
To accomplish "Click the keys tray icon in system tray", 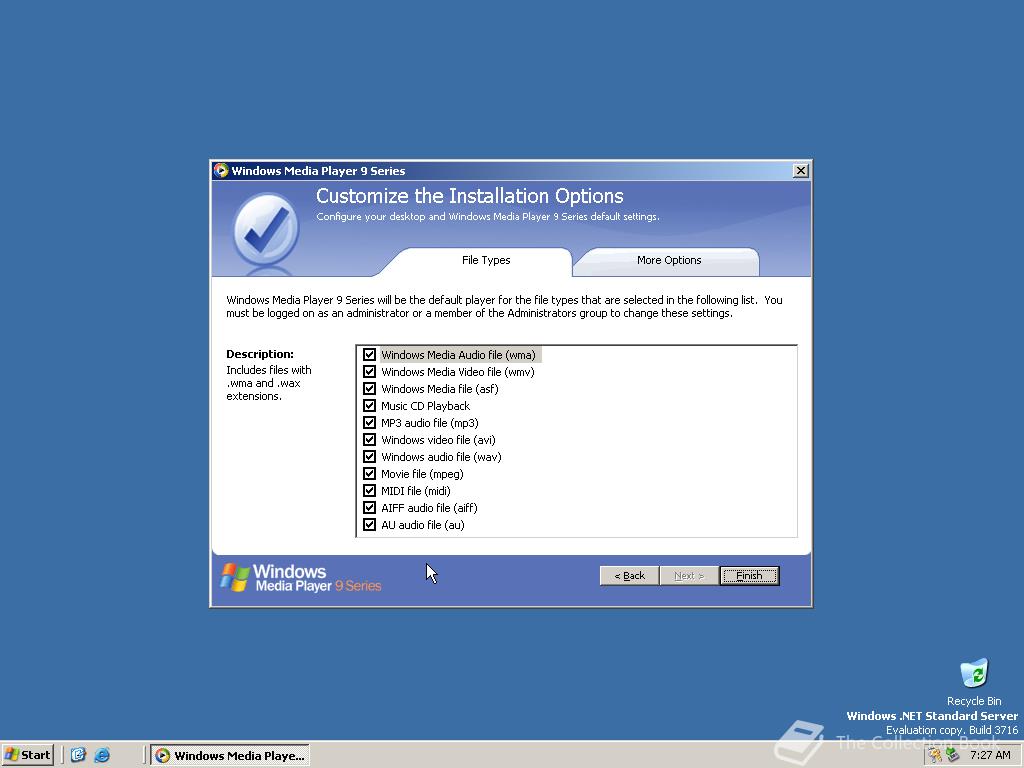I will coord(936,755).
